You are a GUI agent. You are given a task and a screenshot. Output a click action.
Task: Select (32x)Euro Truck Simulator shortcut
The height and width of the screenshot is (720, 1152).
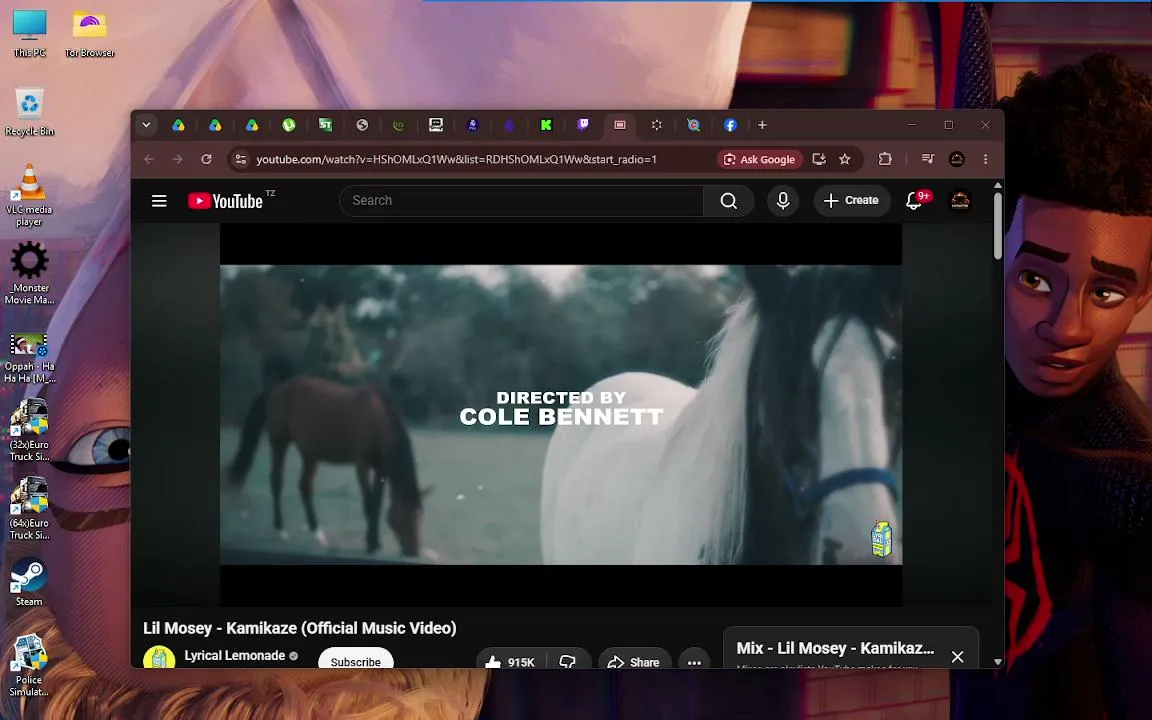(x=29, y=431)
